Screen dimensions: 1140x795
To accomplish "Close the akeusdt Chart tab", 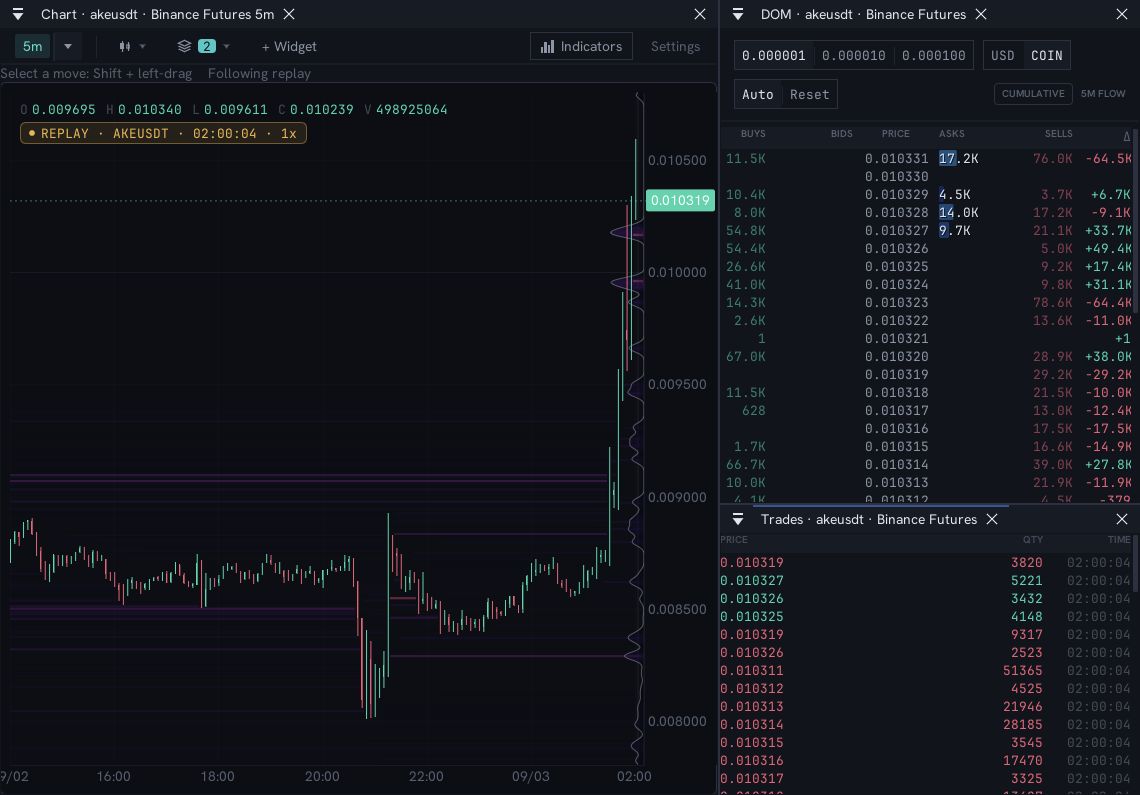I will click(x=289, y=15).
